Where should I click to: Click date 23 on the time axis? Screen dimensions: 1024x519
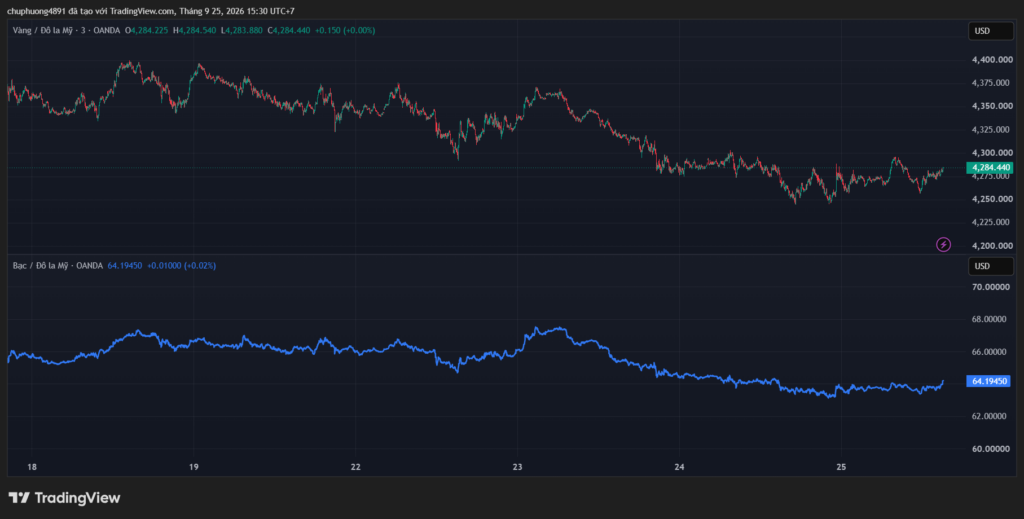click(517, 467)
